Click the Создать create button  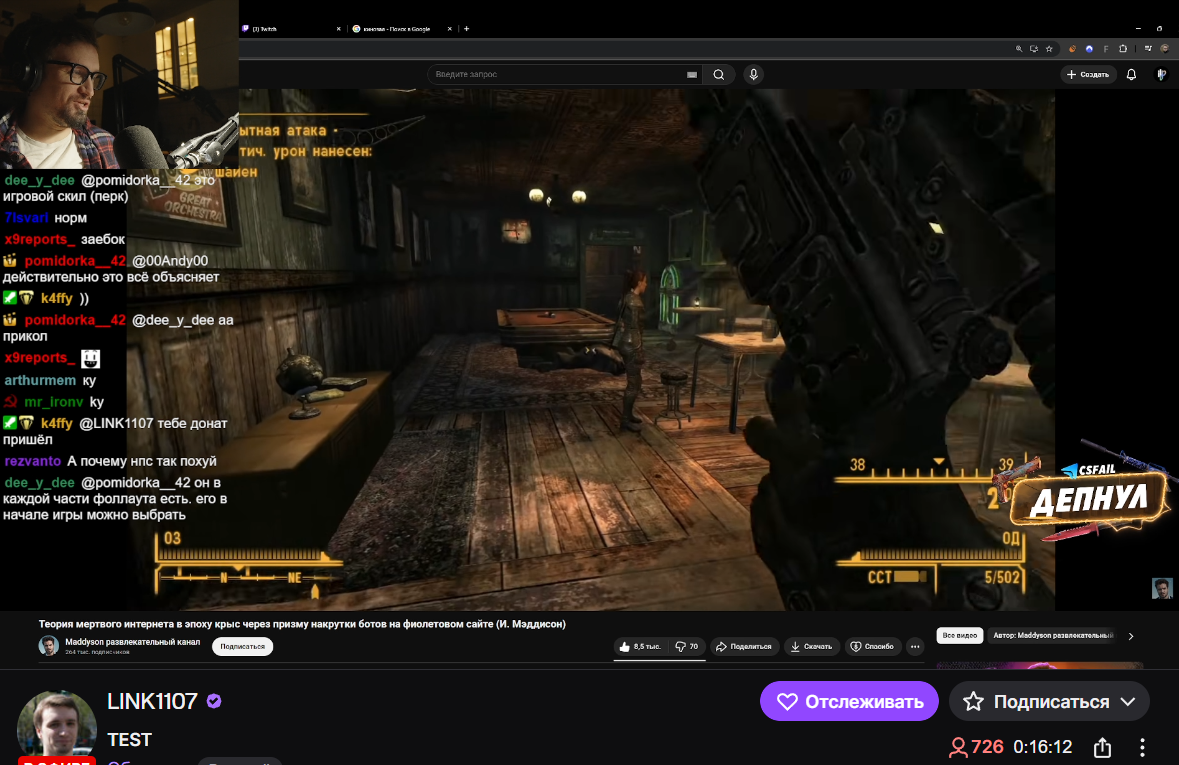[x=1087, y=74]
